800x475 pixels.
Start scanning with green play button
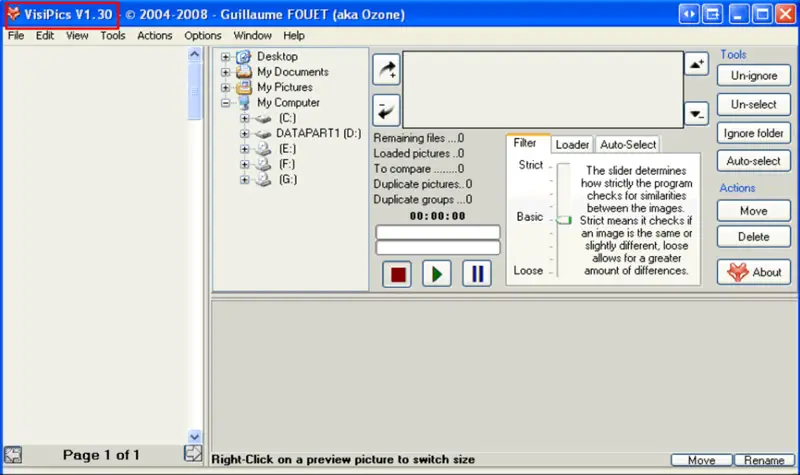tap(437, 274)
